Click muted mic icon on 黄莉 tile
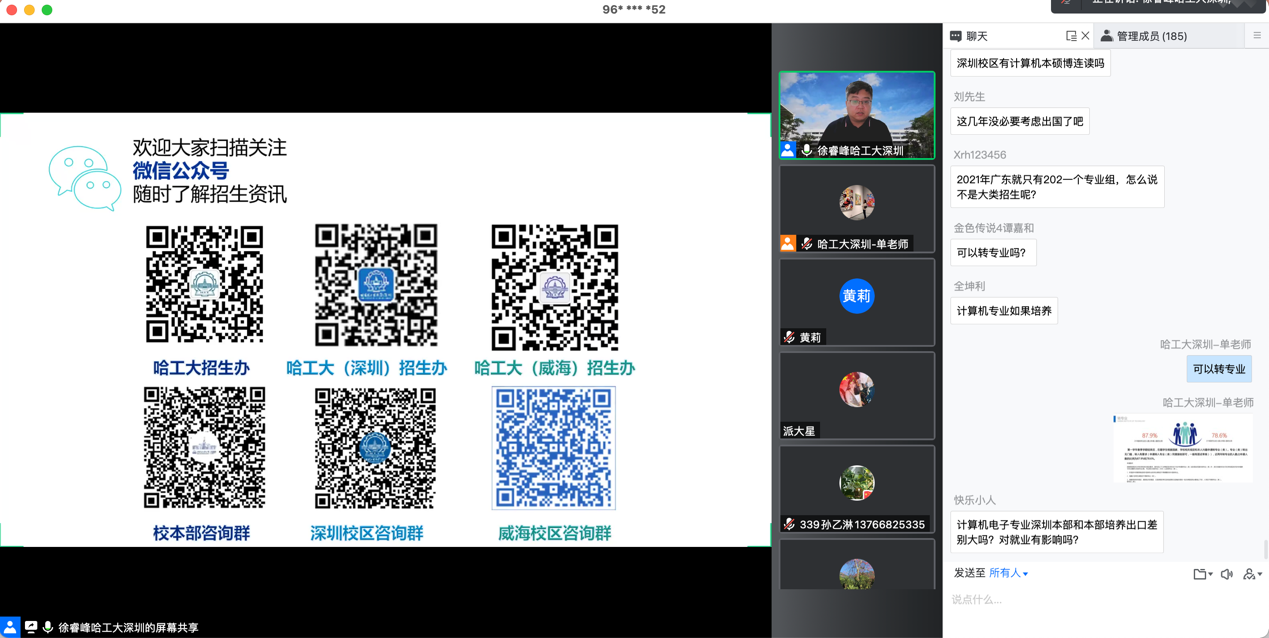This screenshot has width=1269, height=638. (789, 338)
